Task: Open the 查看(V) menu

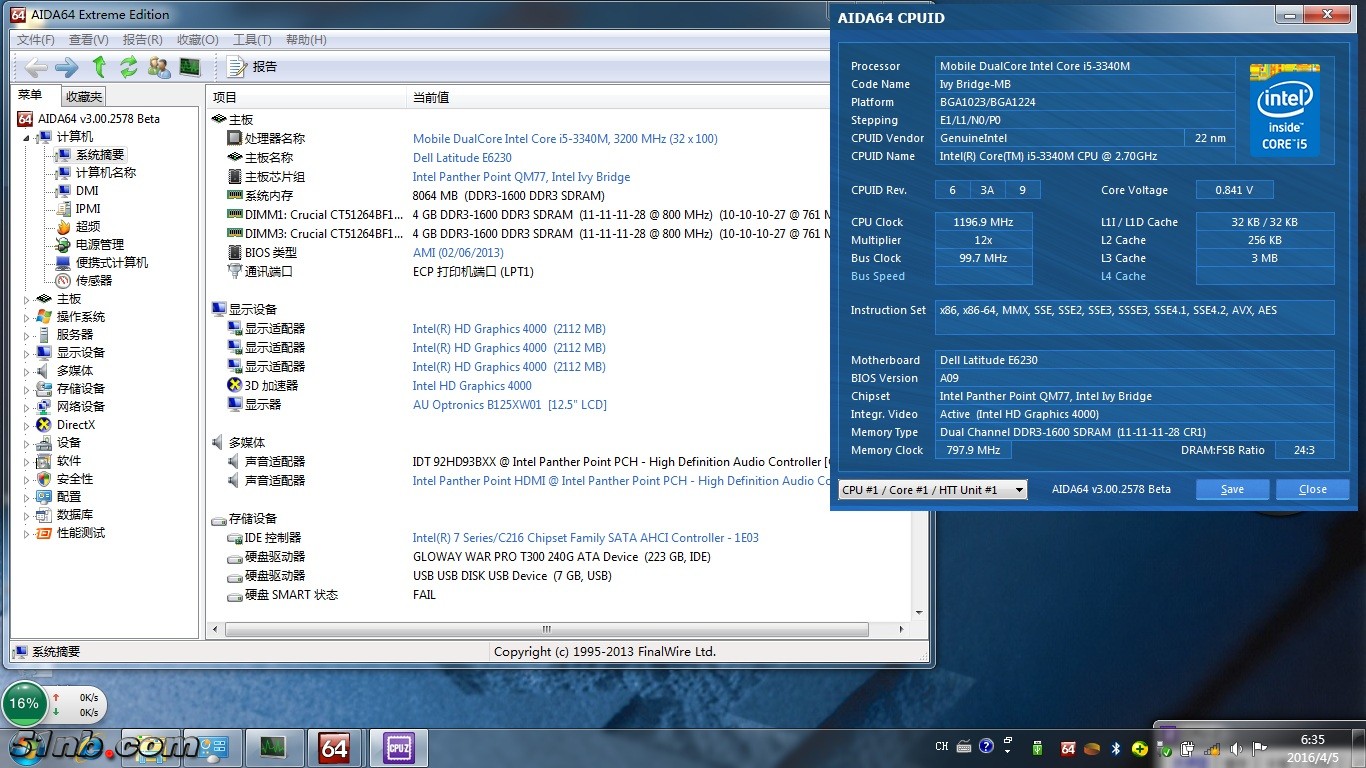Action: click(89, 40)
